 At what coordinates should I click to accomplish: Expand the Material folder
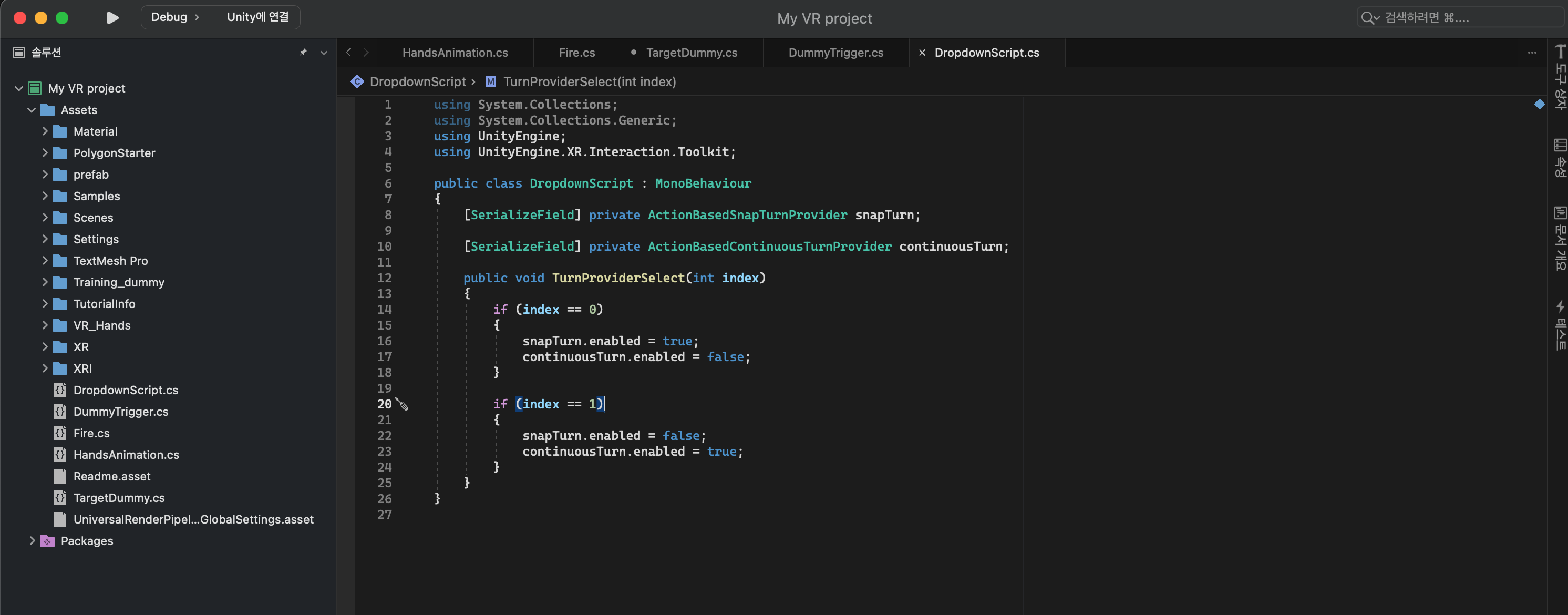tap(45, 131)
